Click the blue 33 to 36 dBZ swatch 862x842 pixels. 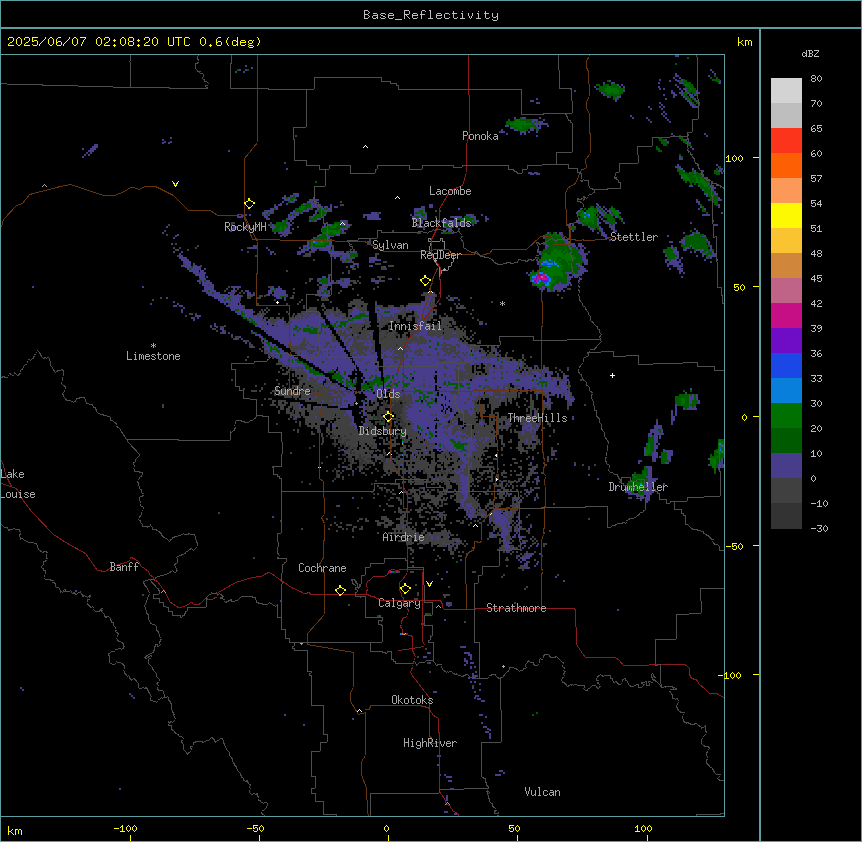point(786,365)
